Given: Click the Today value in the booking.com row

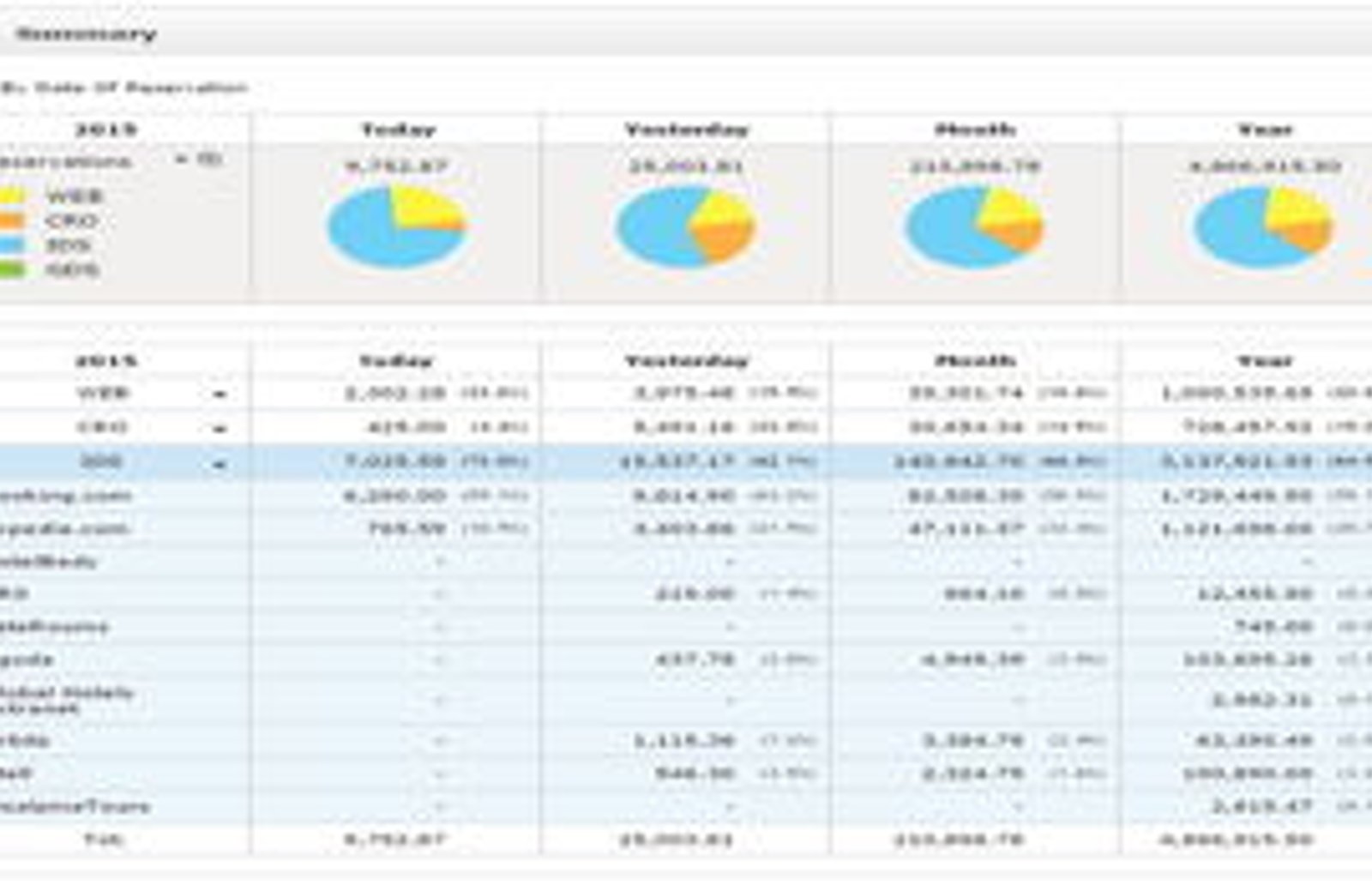Looking at the screenshot, I should (395, 496).
